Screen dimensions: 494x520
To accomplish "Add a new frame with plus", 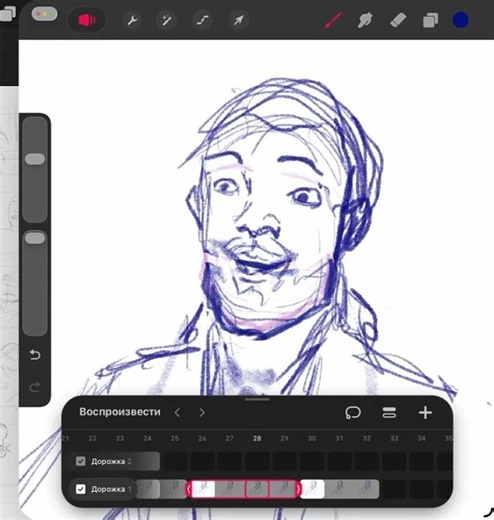I will click(x=425, y=413).
